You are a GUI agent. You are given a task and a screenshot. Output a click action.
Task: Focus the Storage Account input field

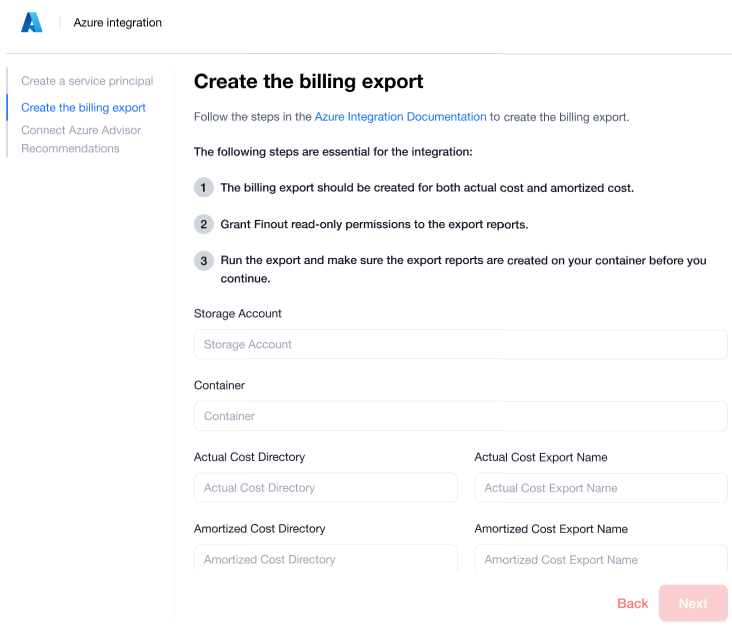click(x=460, y=345)
